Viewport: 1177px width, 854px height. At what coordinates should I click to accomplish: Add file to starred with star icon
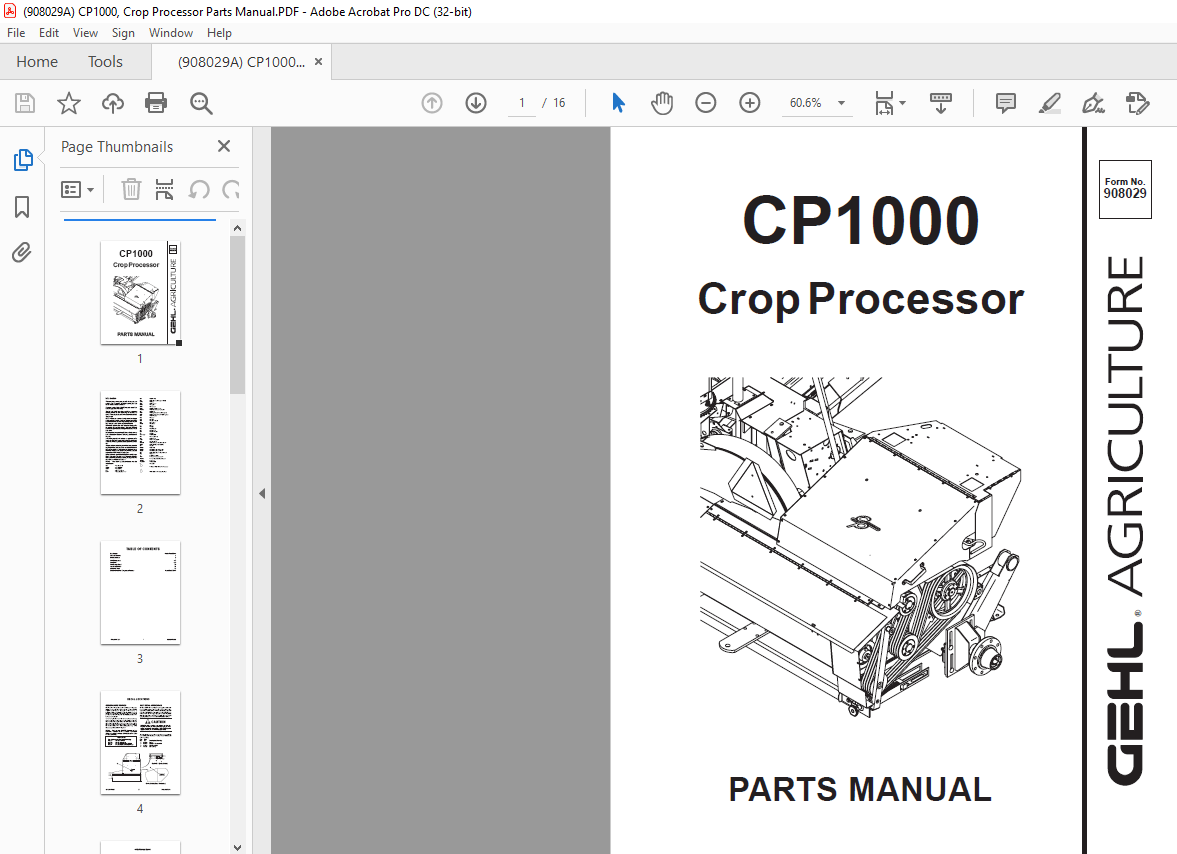click(69, 103)
